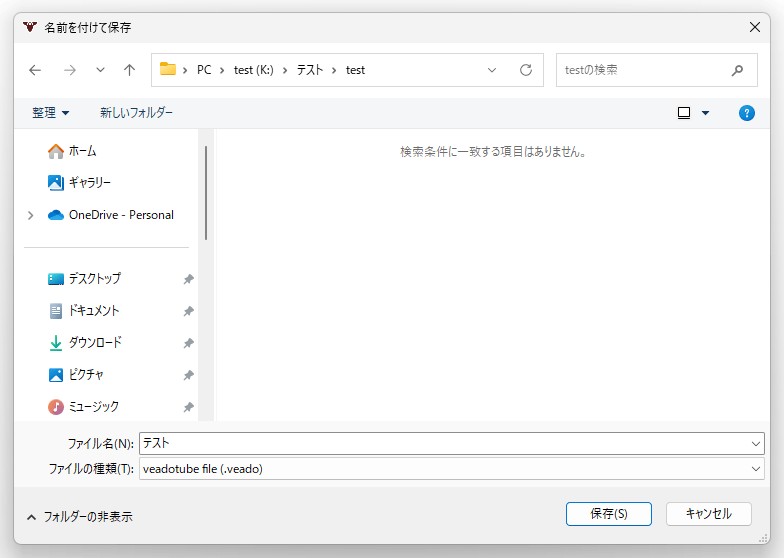The image size is (784, 558).
Task: Click the search magnifier icon
Action: click(737, 70)
